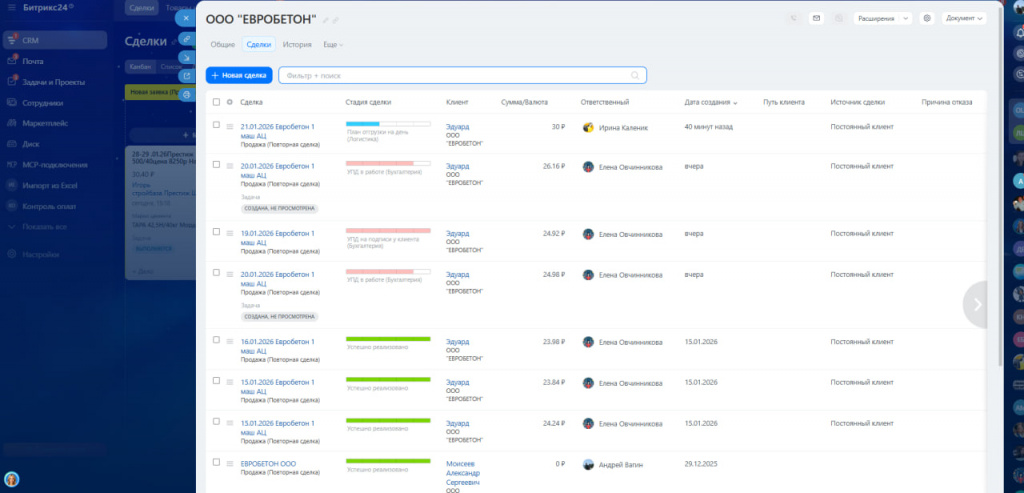Click the copy-link icon next to company title

coord(336,21)
